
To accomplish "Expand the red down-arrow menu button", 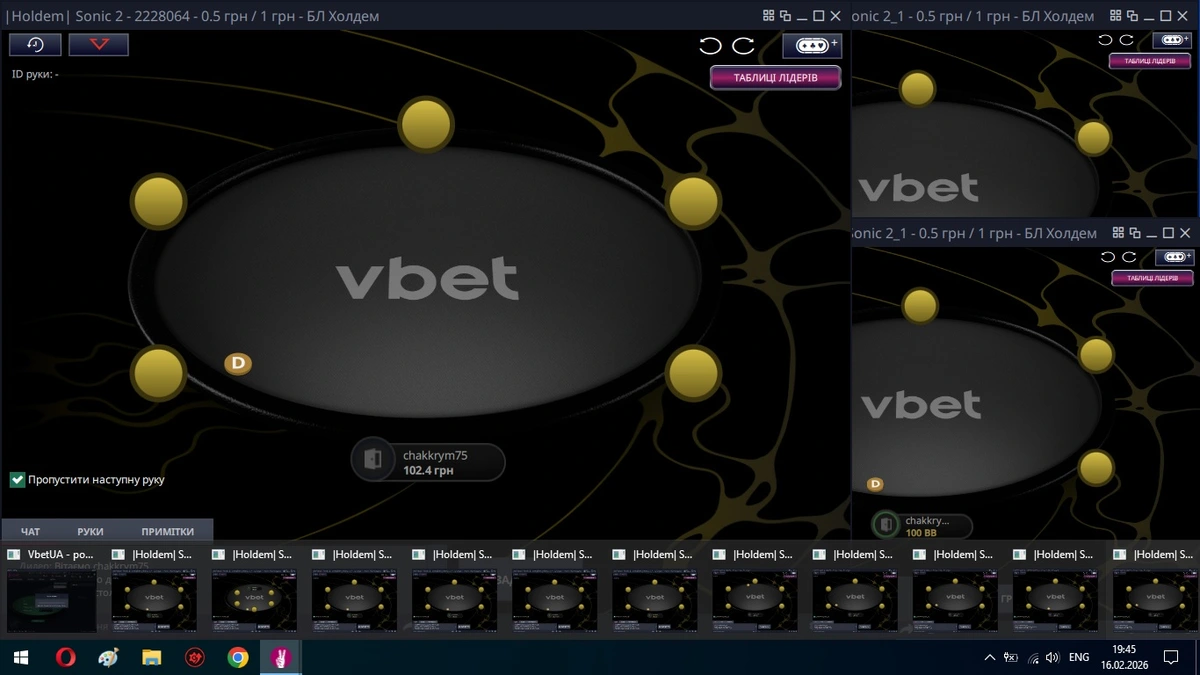I will point(98,45).
